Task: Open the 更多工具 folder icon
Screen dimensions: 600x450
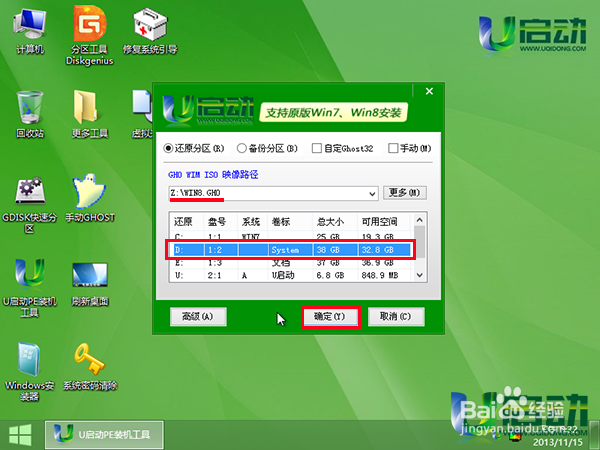Action: click(90, 114)
